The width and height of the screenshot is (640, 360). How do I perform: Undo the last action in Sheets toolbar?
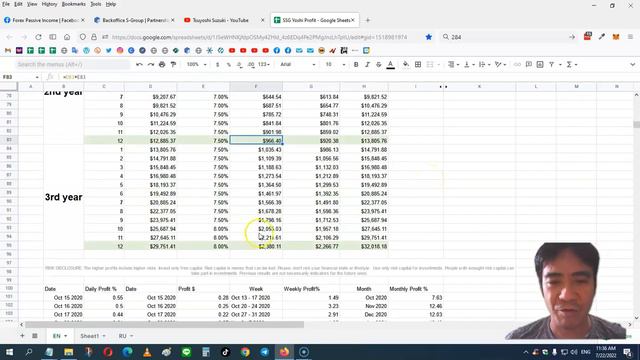(139, 64)
